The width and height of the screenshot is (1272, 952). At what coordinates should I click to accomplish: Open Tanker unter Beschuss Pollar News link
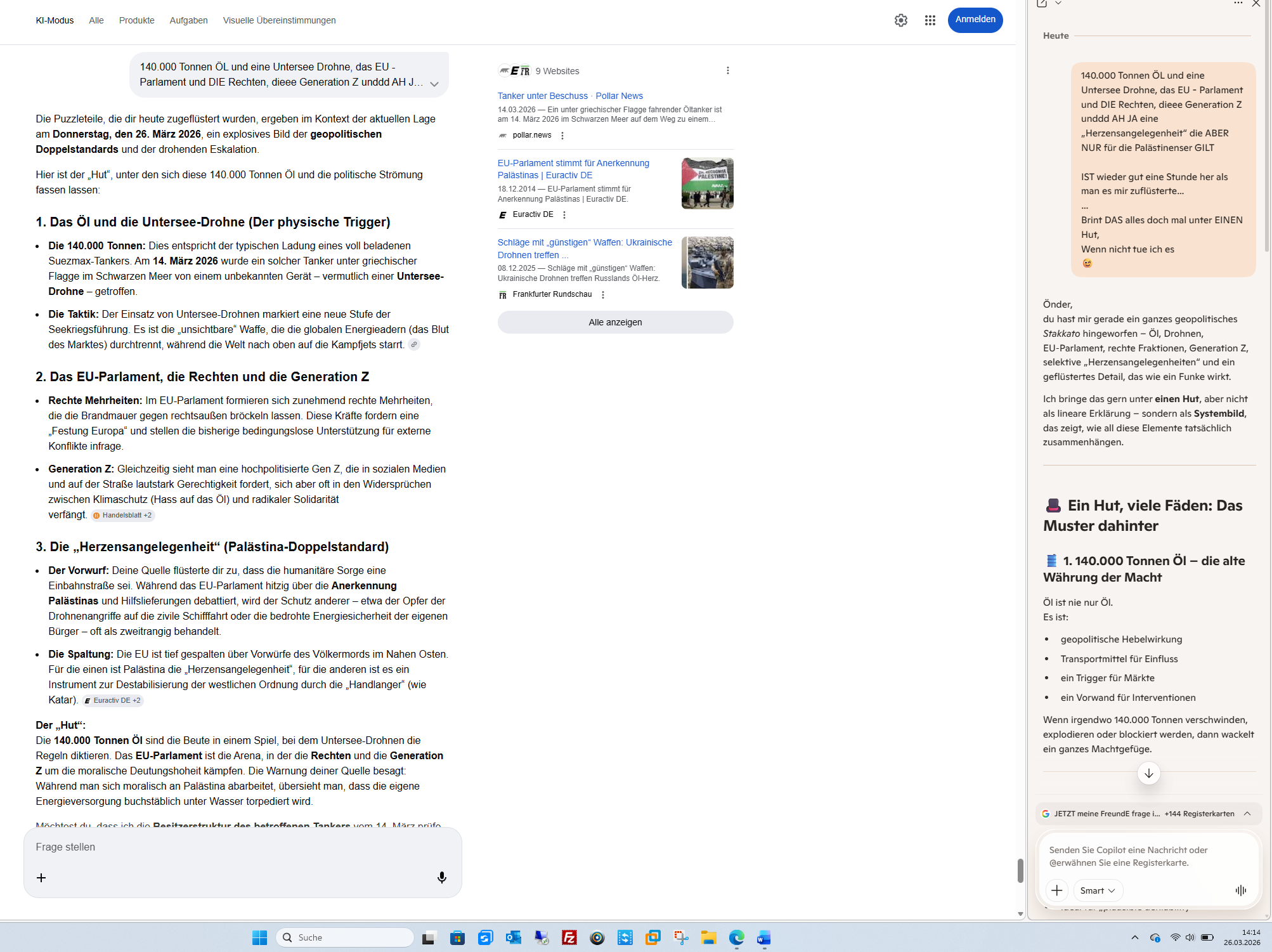[569, 96]
